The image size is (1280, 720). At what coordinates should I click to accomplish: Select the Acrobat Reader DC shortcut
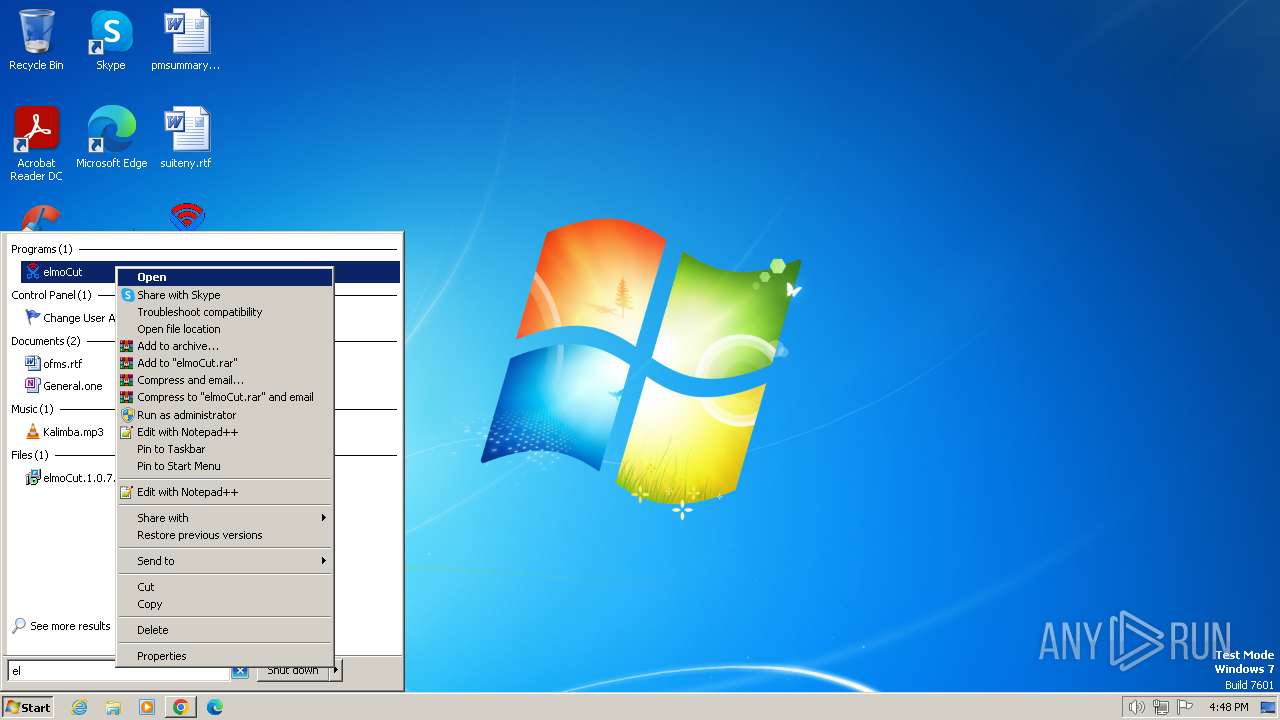(x=36, y=144)
